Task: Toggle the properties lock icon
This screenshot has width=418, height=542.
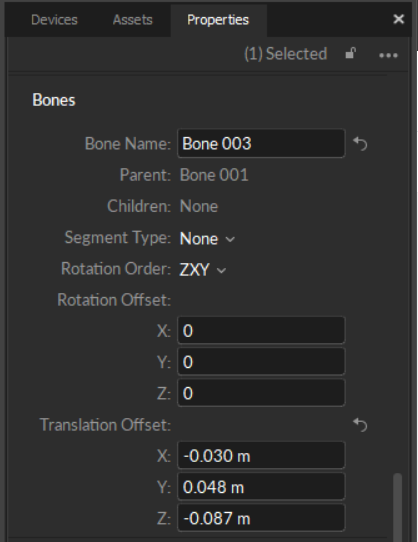Action: pyautogui.click(x=351, y=54)
